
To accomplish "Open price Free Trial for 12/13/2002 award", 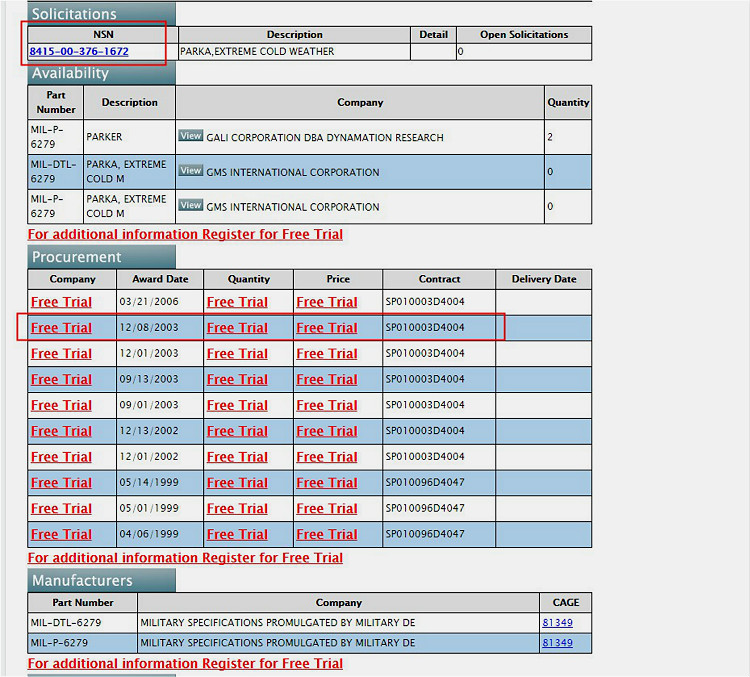I will (x=327, y=431).
